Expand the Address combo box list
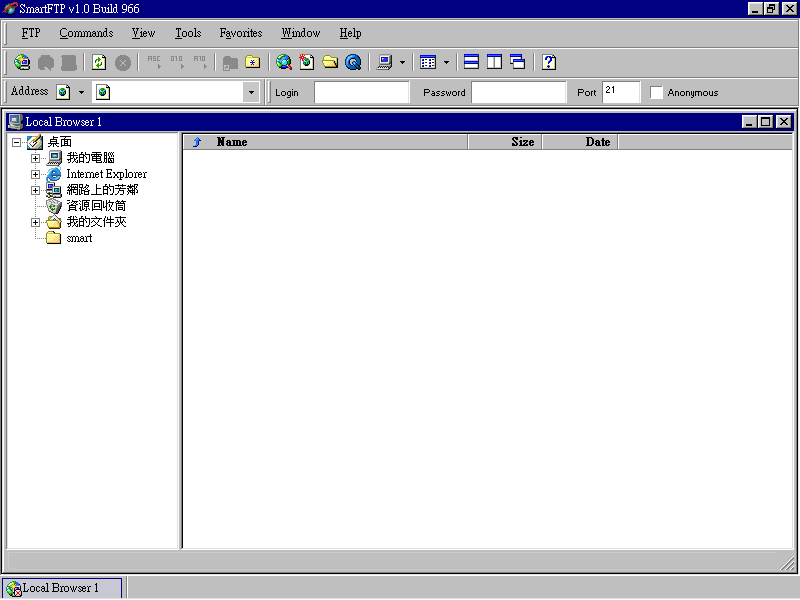Screen dimensions: 800x600 [x=251, y=92]
